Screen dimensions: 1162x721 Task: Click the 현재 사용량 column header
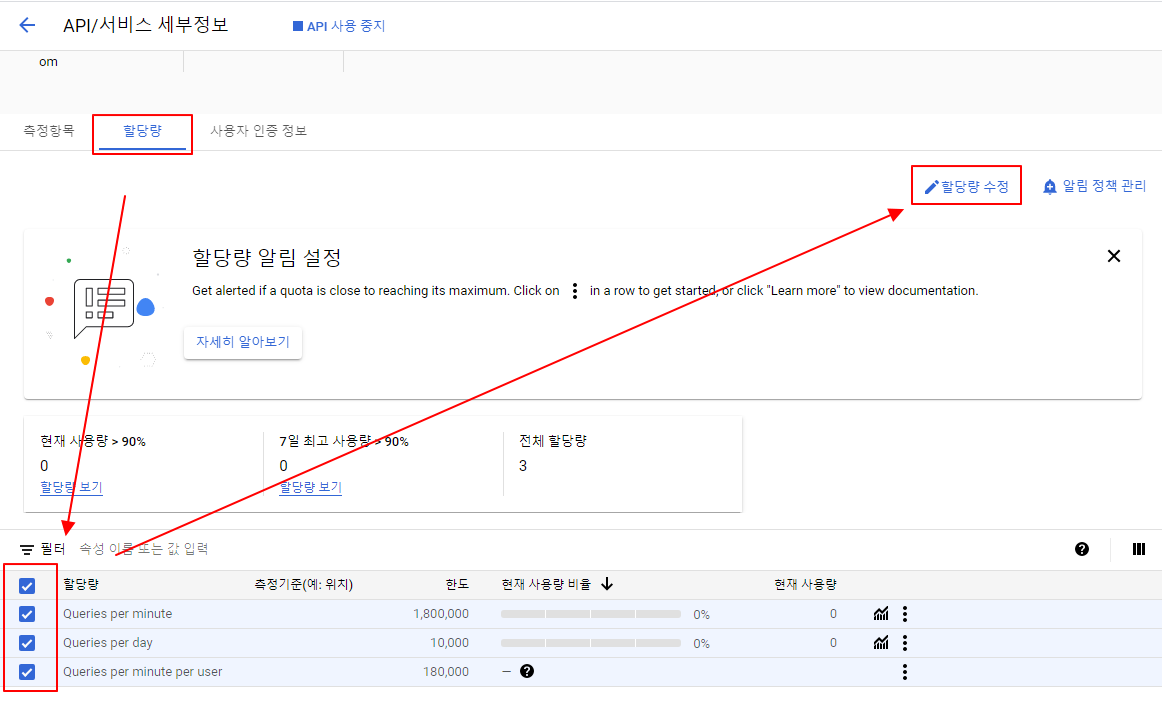[x=806, y=585]
